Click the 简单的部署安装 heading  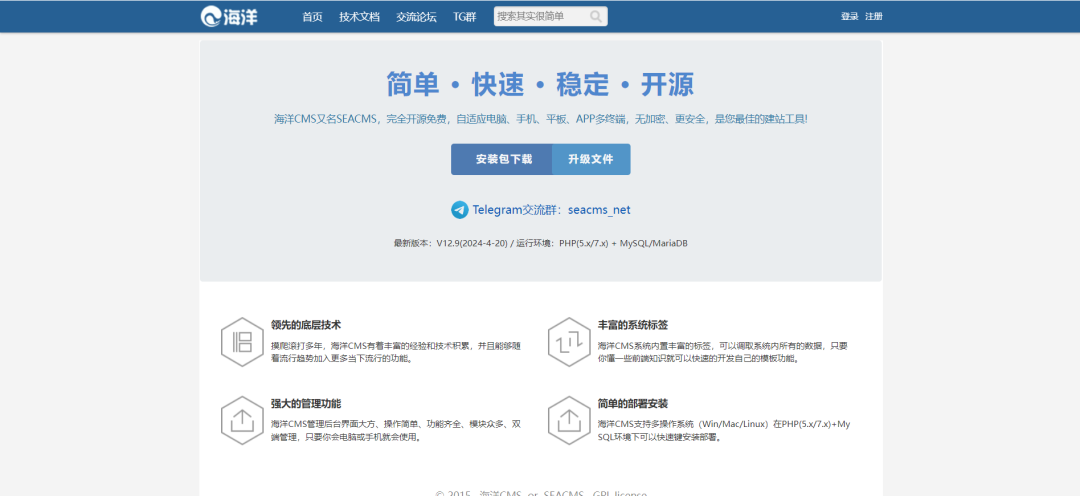[633, 403]
